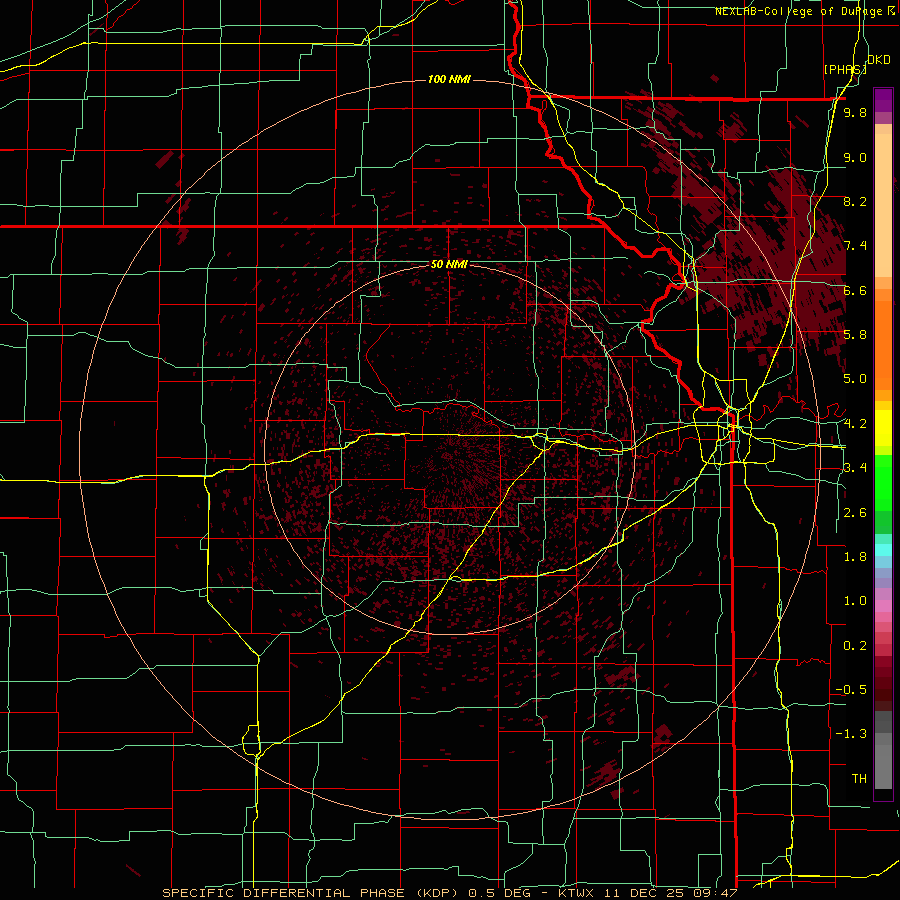Click the 9.8 value on the scale

[x=855, y=112]
